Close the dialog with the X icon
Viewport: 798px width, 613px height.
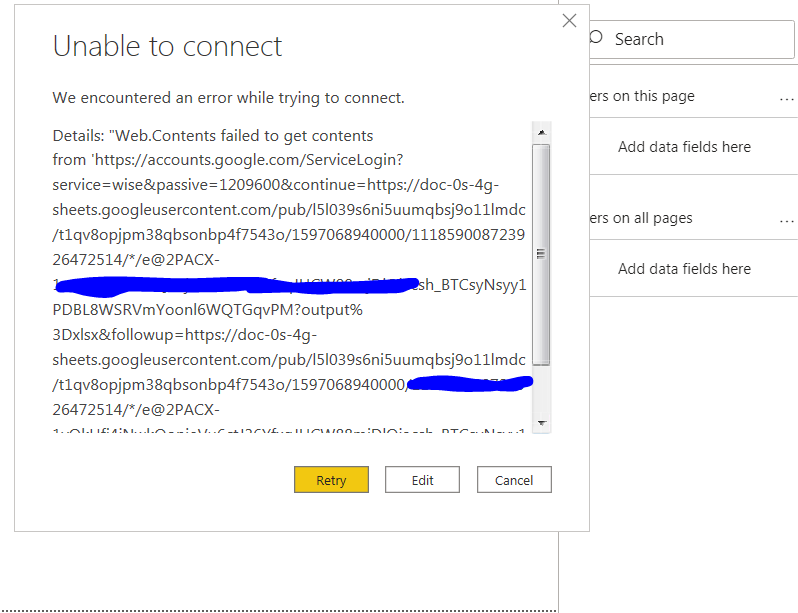point(569,20)
